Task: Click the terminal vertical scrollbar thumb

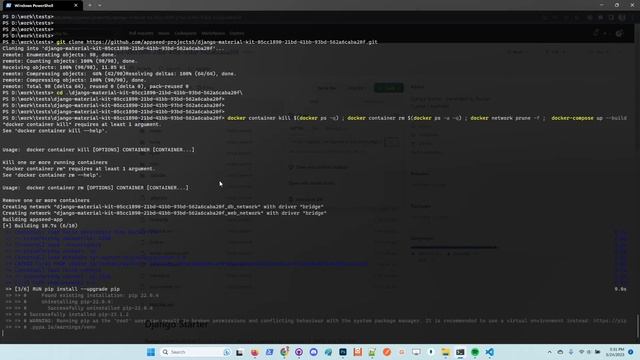Action: tap(638, 326)
